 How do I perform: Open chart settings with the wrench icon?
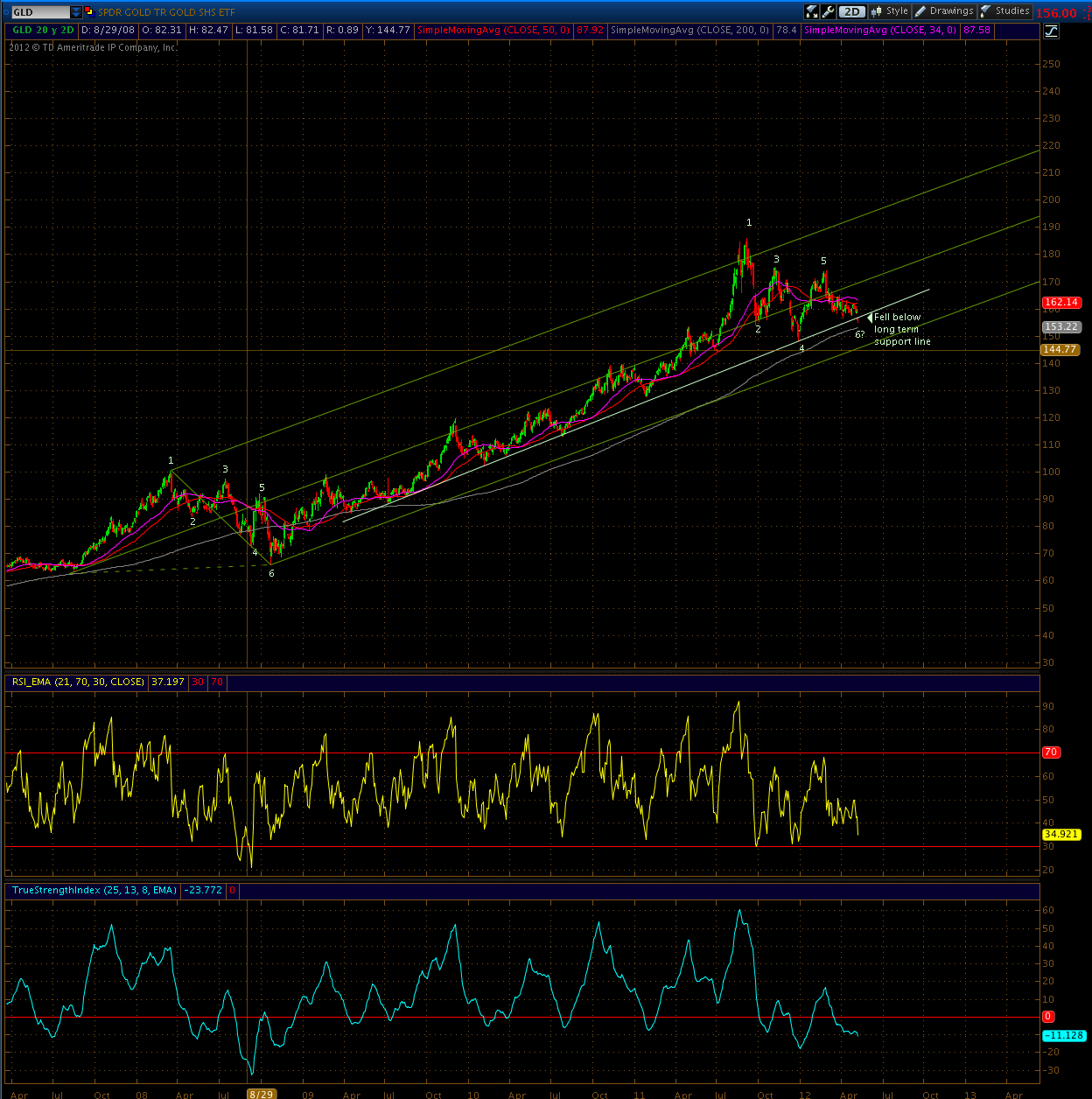[828, 11]
